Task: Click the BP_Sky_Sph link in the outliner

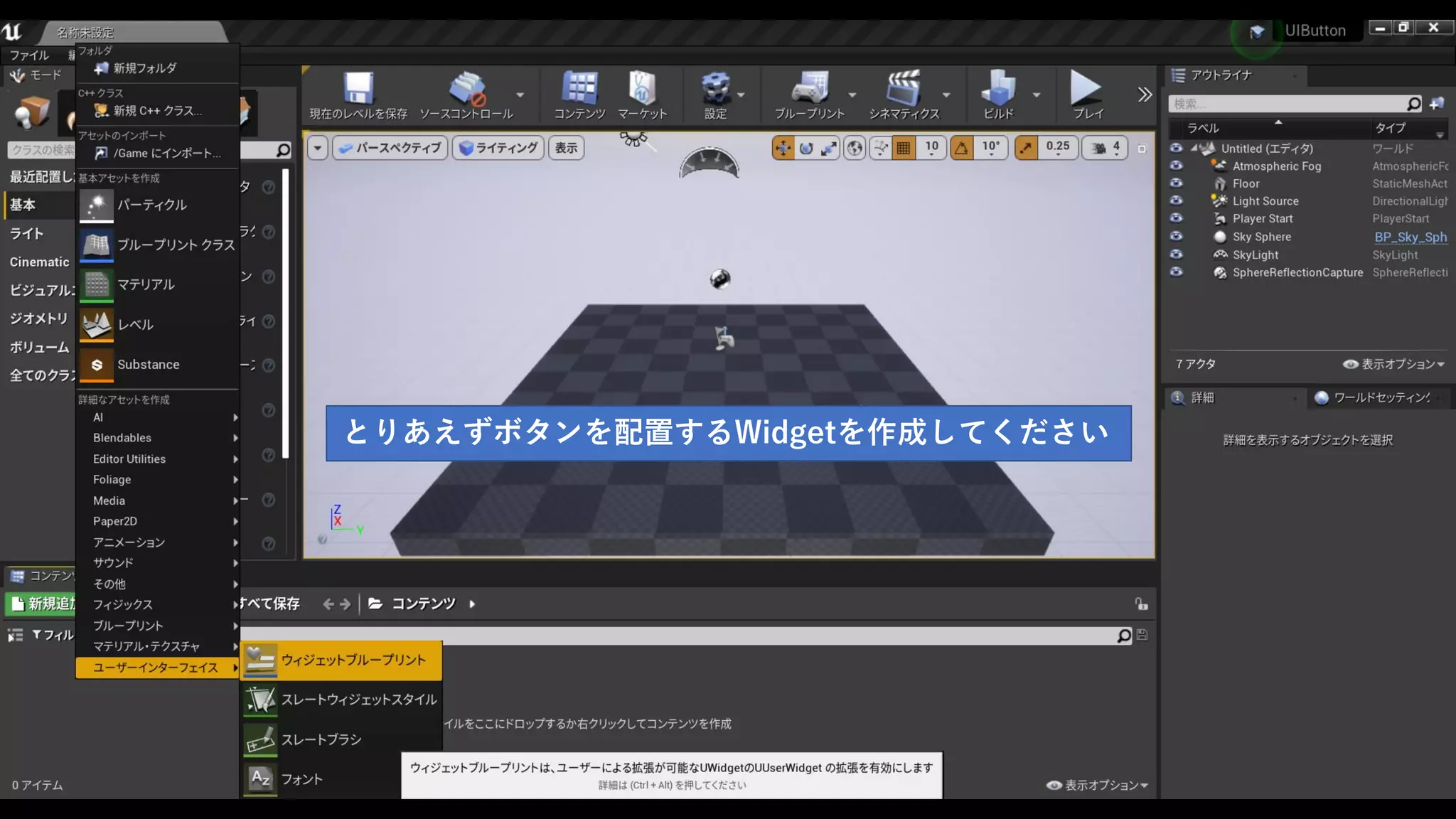Action: coord(1410,237)
